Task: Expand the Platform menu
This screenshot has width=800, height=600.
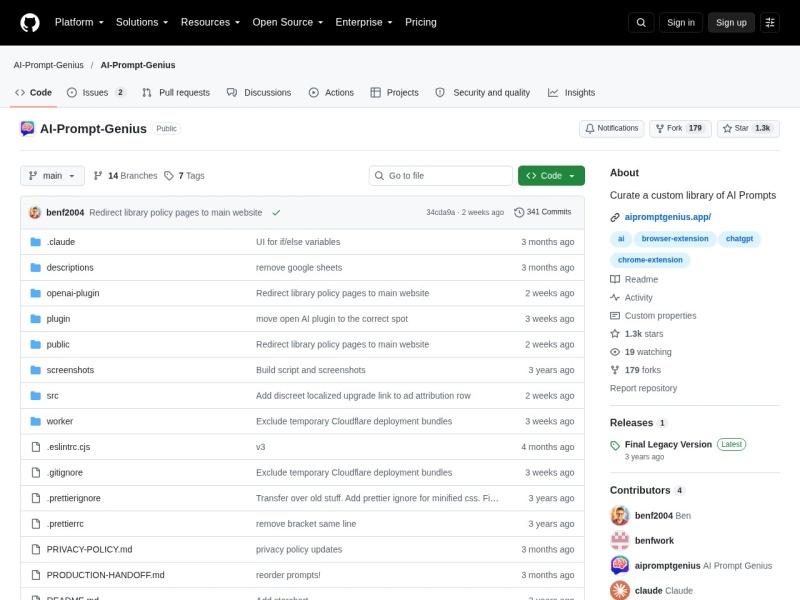Action: click(79, 22)
